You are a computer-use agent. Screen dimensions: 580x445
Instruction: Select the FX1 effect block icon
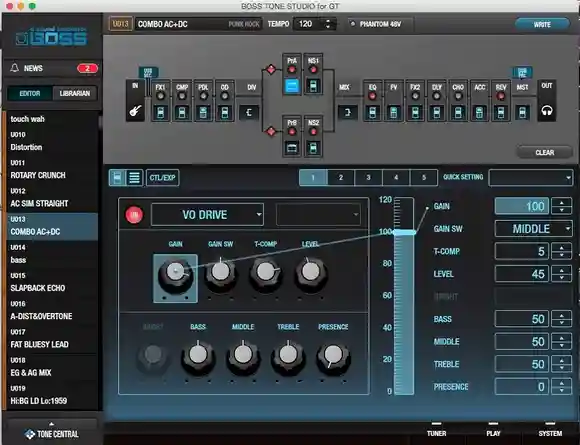point(160,112)
